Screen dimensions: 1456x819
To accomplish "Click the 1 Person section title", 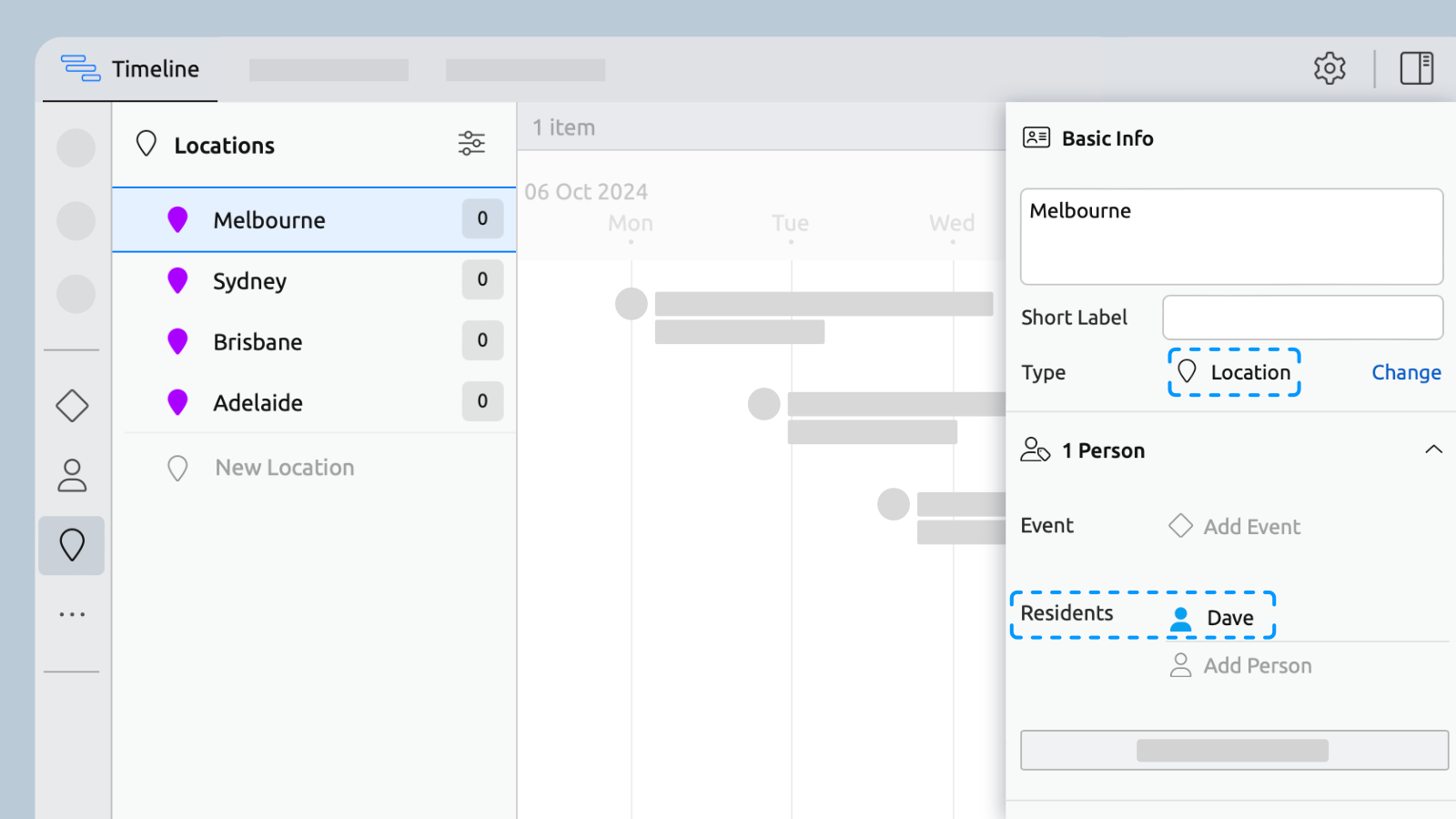I will (x=1103, y=450).
